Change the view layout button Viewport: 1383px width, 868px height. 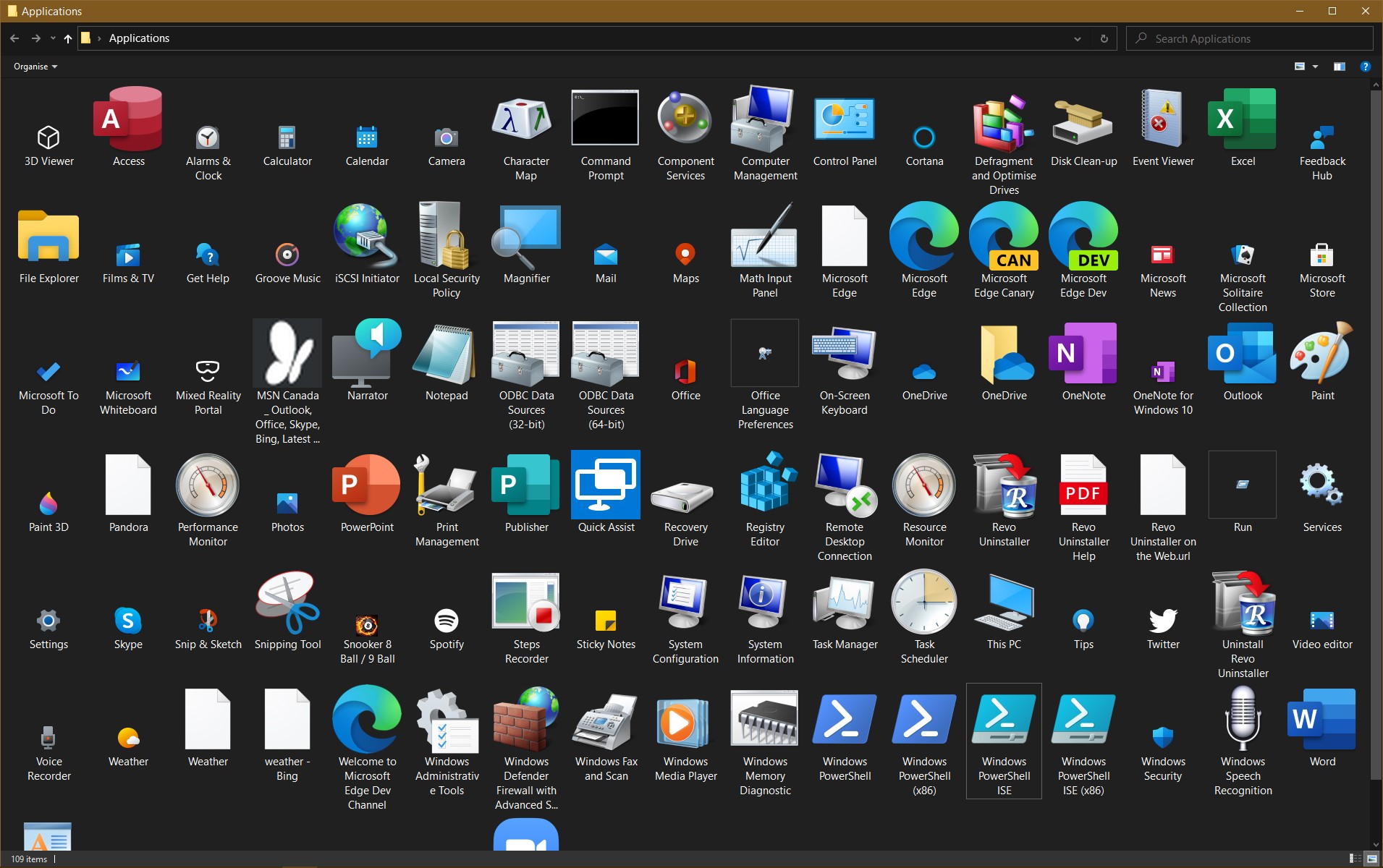click(1300, 67)
